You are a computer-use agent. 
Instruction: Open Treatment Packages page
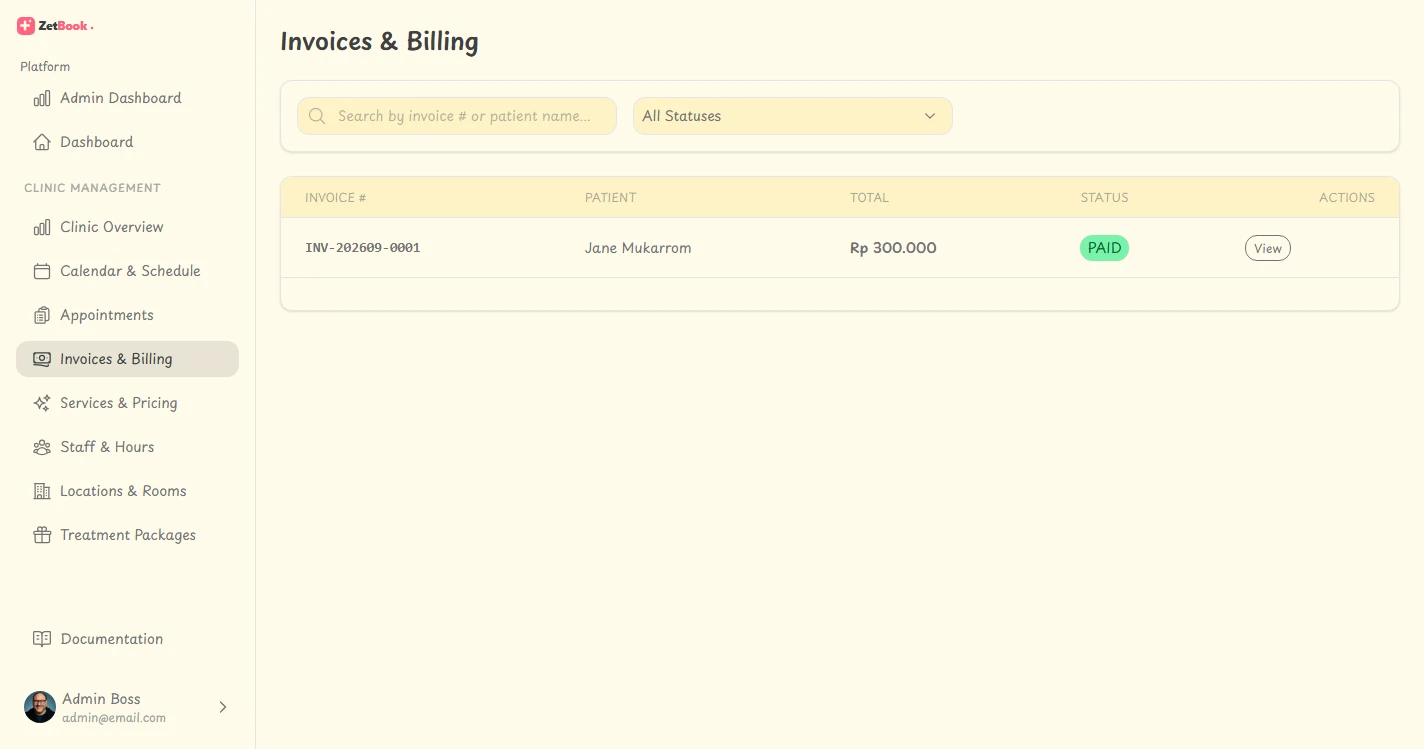(x=127, y=535)
